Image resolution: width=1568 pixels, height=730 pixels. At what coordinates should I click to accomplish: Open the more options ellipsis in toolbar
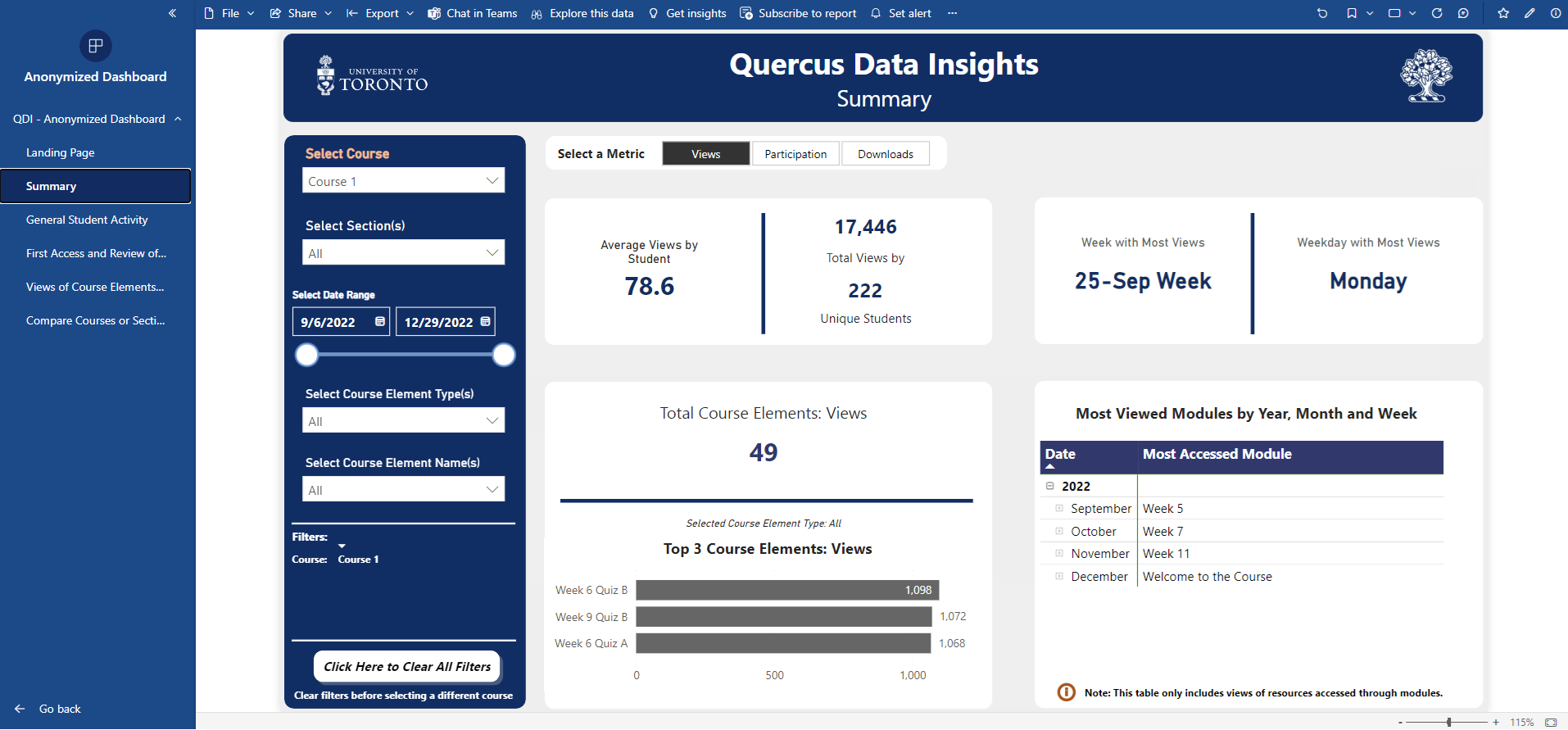(952, 13)
